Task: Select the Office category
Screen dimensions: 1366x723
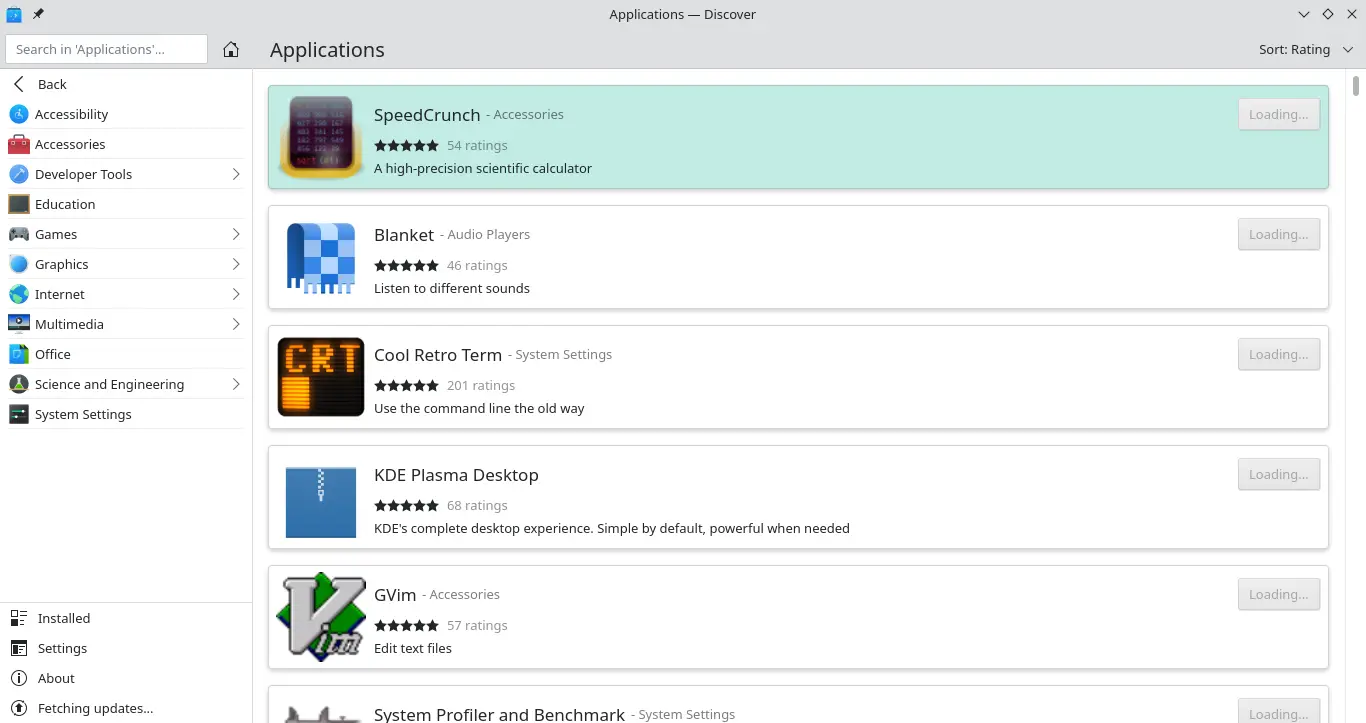Action: (126, 354)
